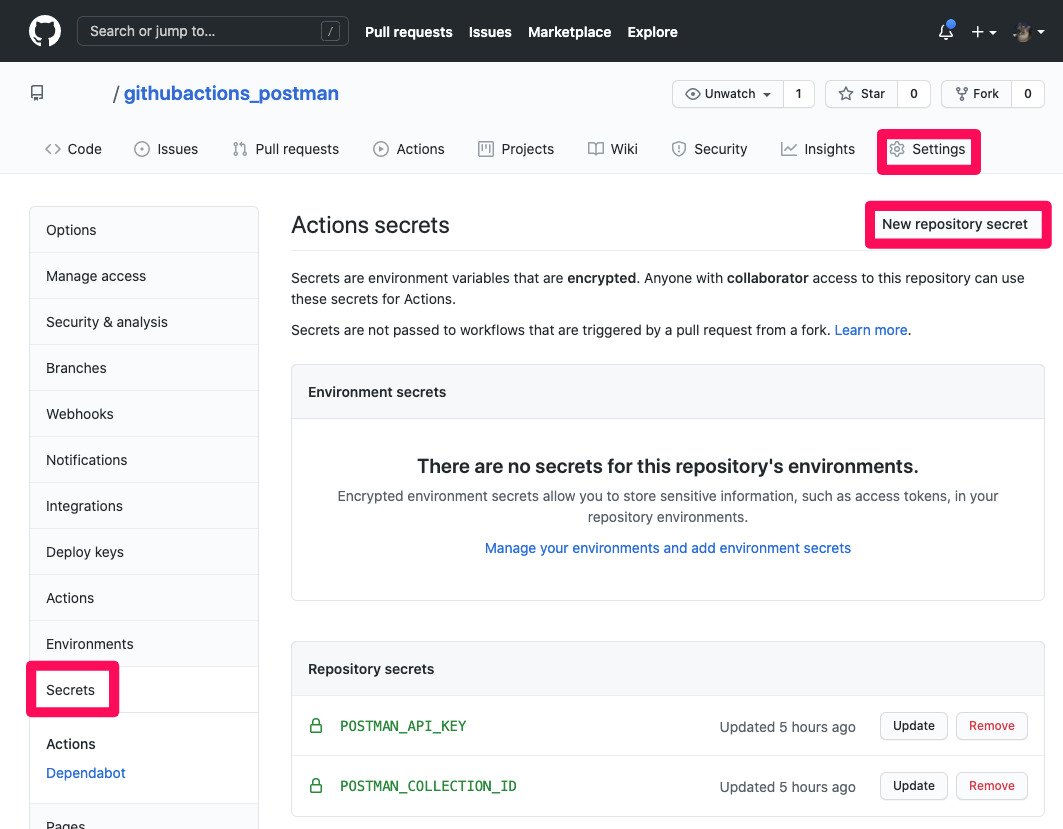Select the Code tab icon
The image size is (1063, 829).
click(x=52, y=148)
